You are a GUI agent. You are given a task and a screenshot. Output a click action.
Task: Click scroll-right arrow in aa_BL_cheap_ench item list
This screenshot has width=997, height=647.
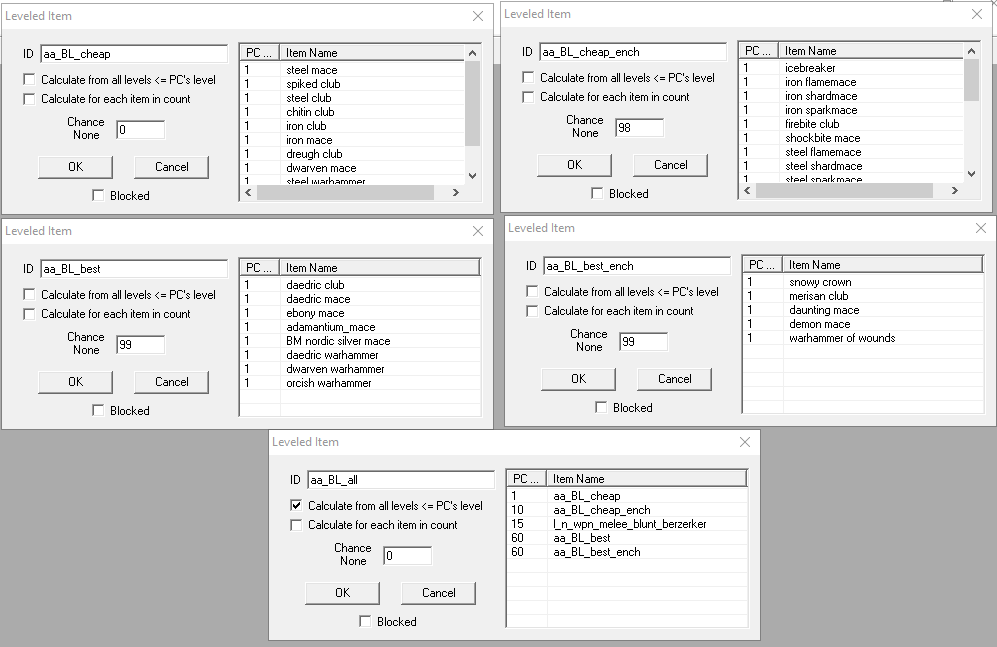(x=954, y=190)
